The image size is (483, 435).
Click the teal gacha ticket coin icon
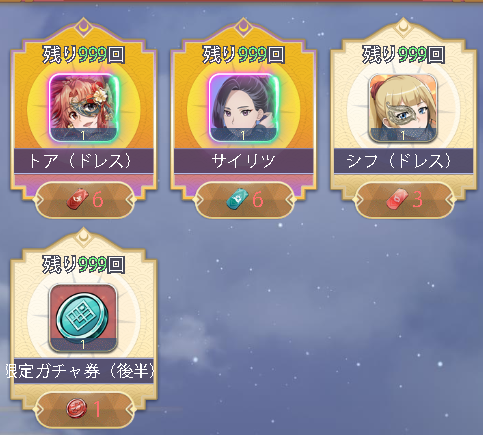(x=83, y=318)
